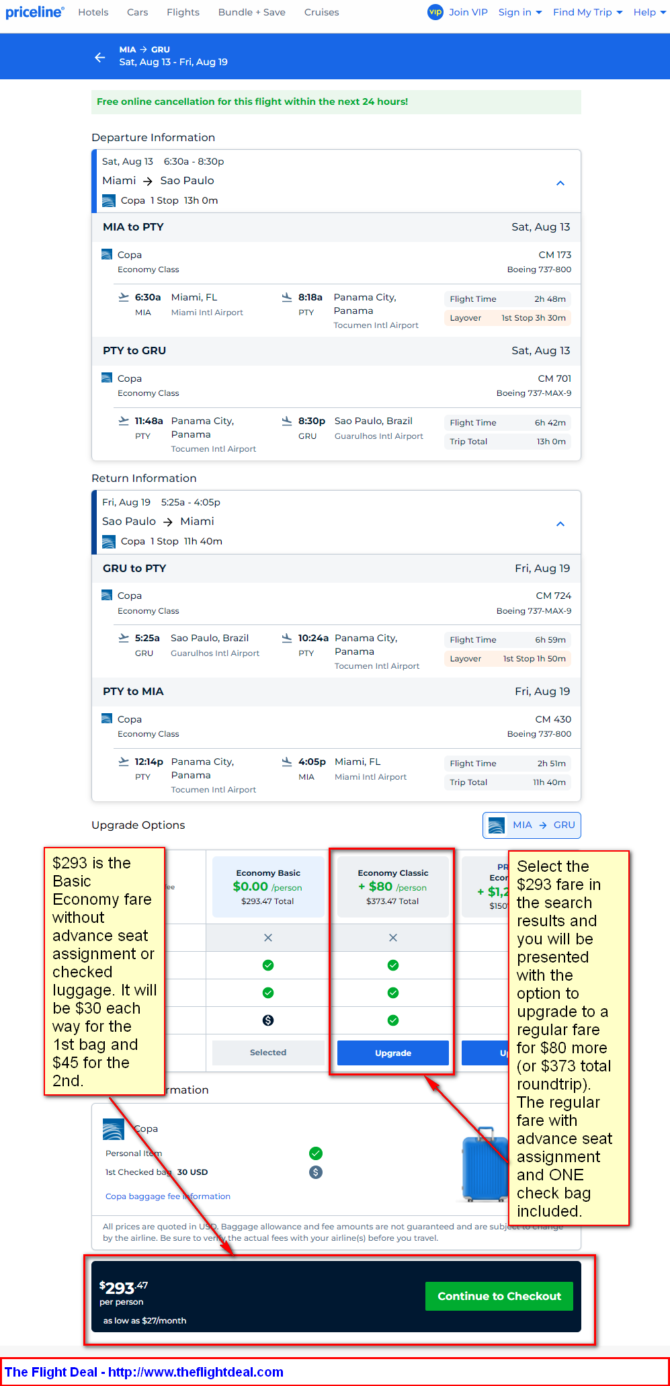
Task: Select the Economy Classic +$80 fare card
Action: pyautogui.click(x=392, y=887)
